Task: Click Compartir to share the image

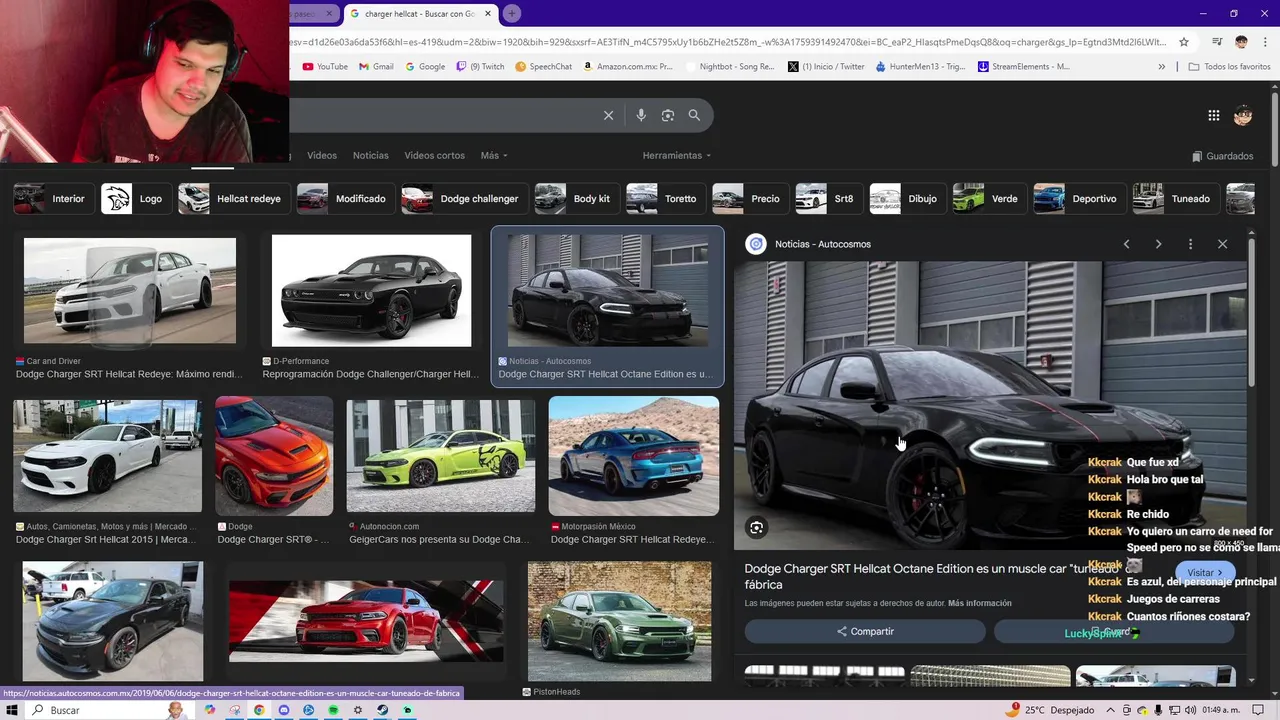Action: [865, 632]
